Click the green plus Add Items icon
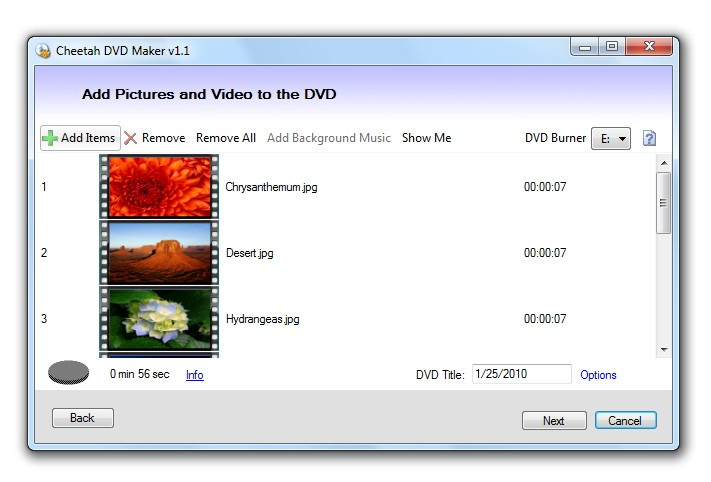Viewport: 711px width, 482px height. pyautogui.click(x=50, y=138)
